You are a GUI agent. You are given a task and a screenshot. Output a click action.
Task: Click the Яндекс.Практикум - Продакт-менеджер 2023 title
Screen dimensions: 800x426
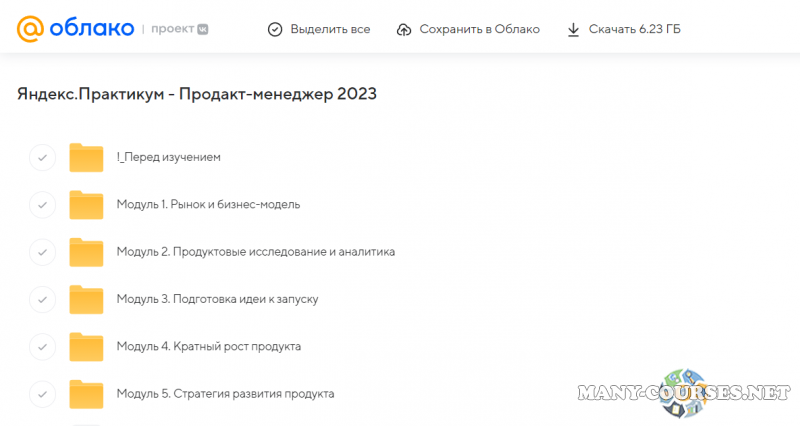(x=197, y=94)
